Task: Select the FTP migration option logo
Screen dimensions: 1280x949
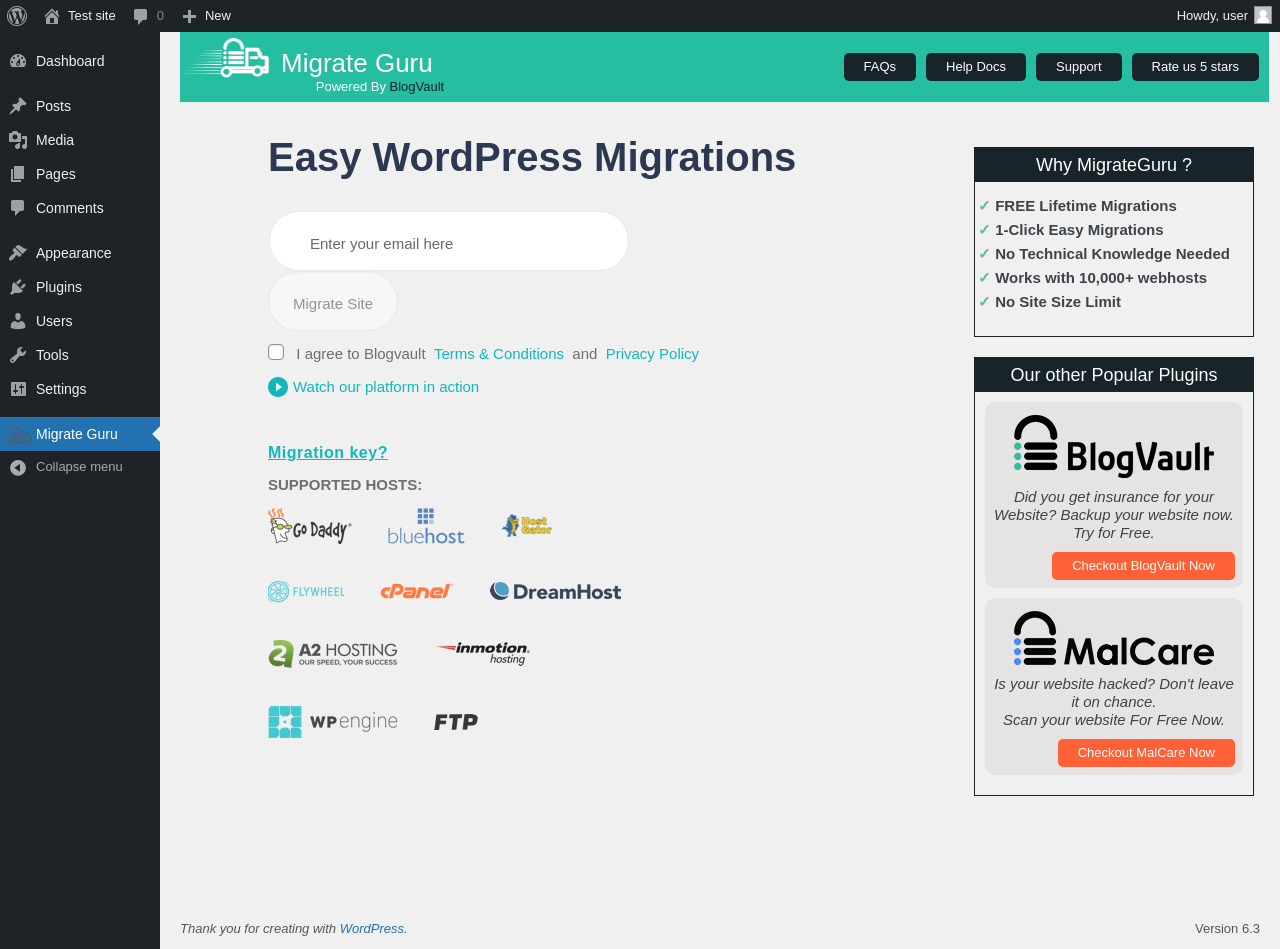Action: click(x=456, y=722)
